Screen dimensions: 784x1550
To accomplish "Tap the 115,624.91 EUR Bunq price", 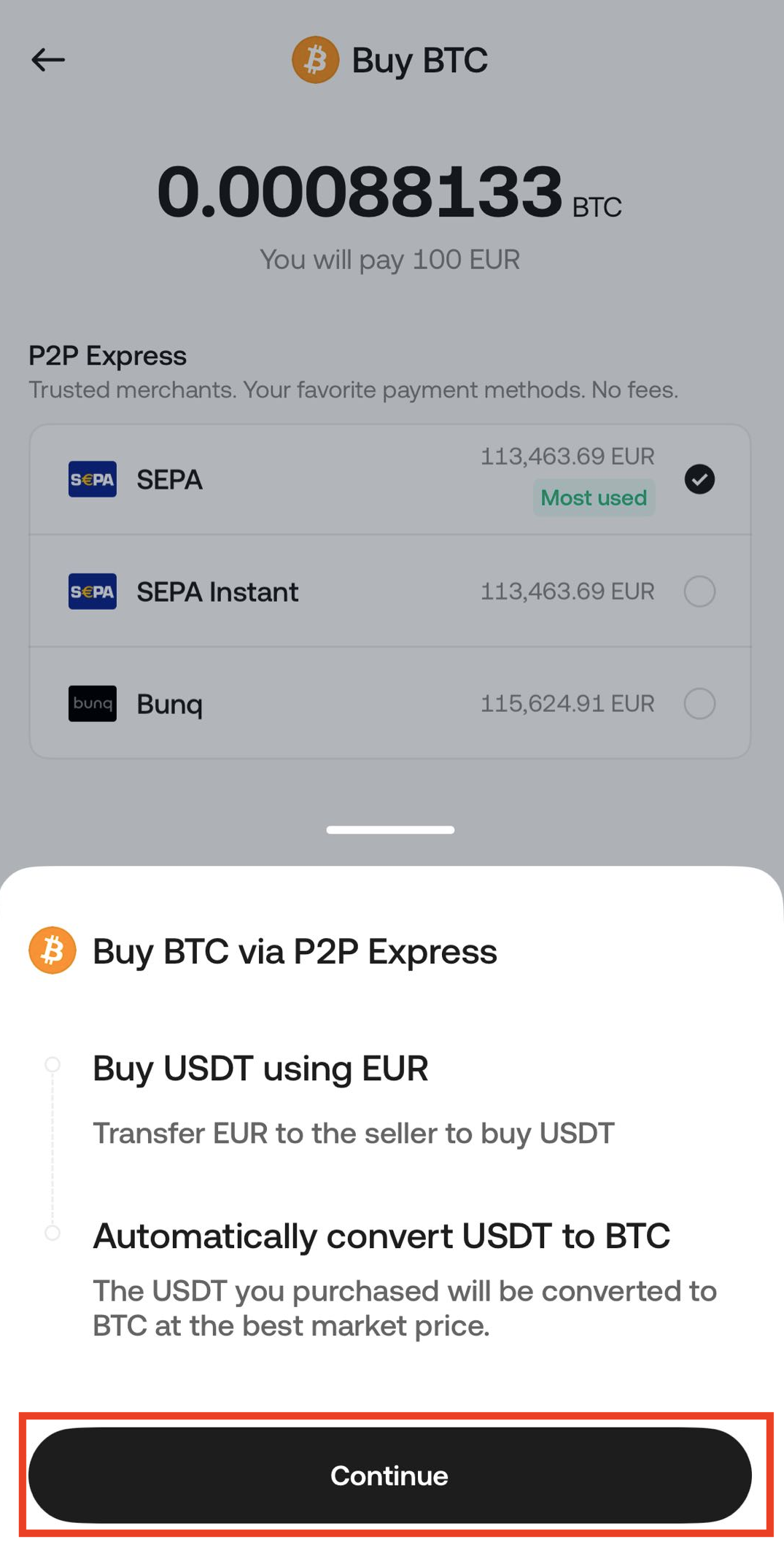I will [x=567, y=704].
